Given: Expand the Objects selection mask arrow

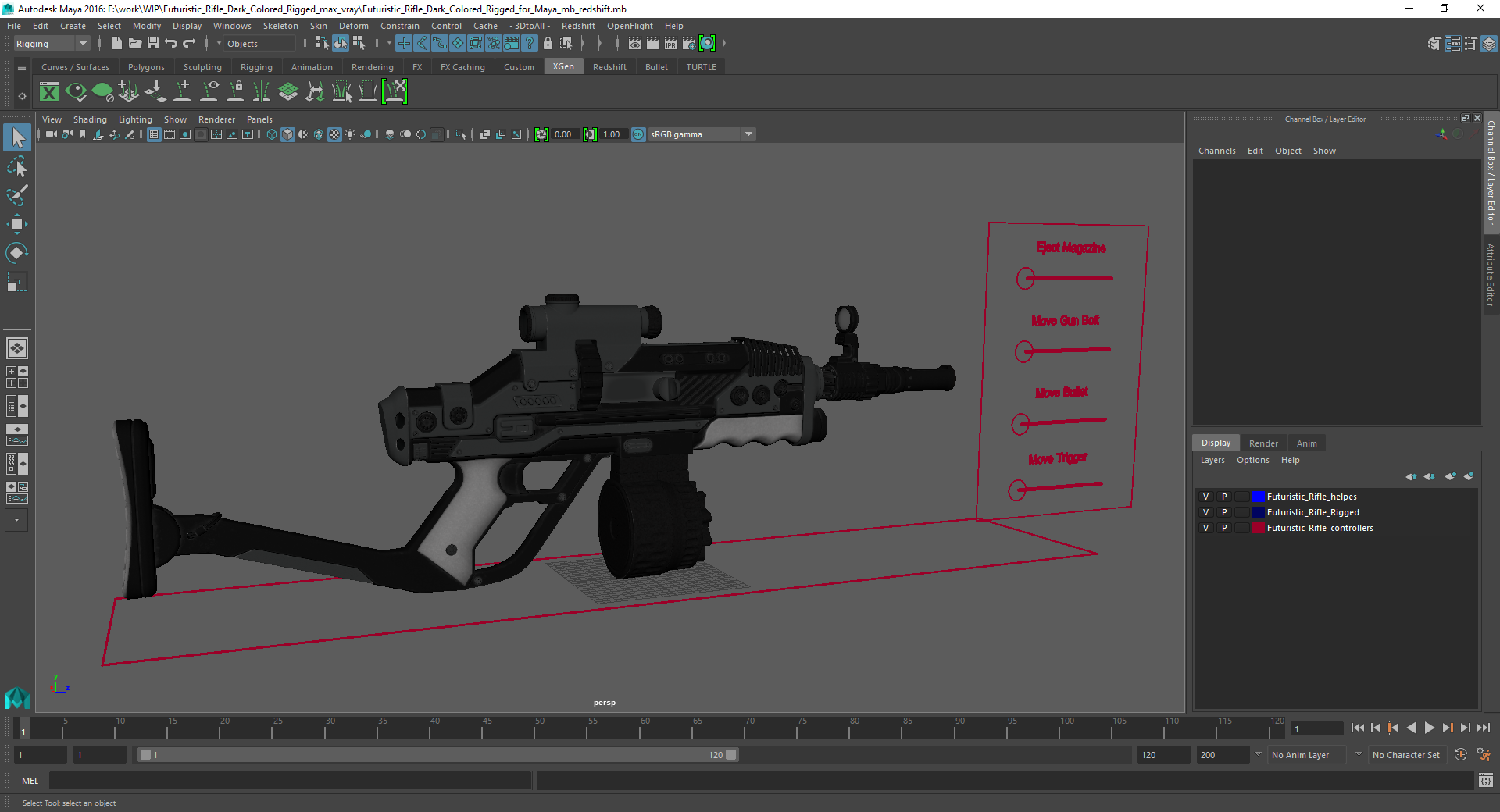Looking at the screenshot, I should 219,44.
